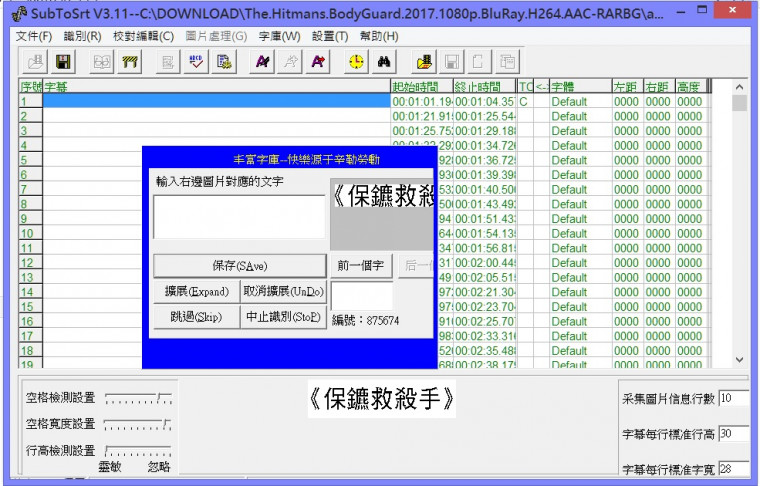Click the subtitle list scroll down arrow
Image resolution: width=760 pixels, height=486 pixels.
(x=739, y=360)
